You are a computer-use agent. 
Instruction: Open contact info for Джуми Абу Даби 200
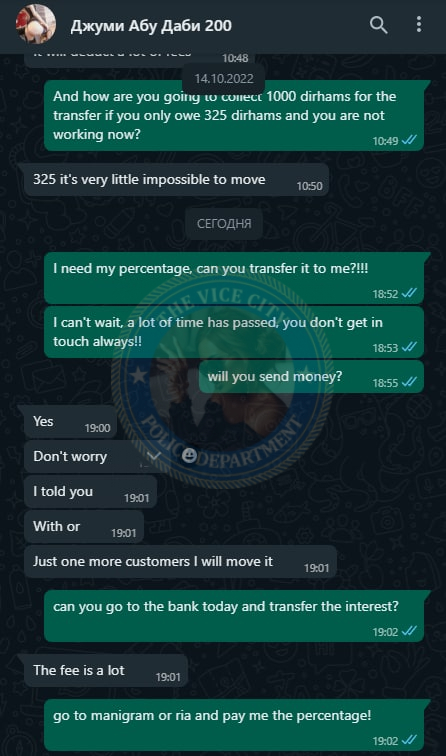[151, 26]
